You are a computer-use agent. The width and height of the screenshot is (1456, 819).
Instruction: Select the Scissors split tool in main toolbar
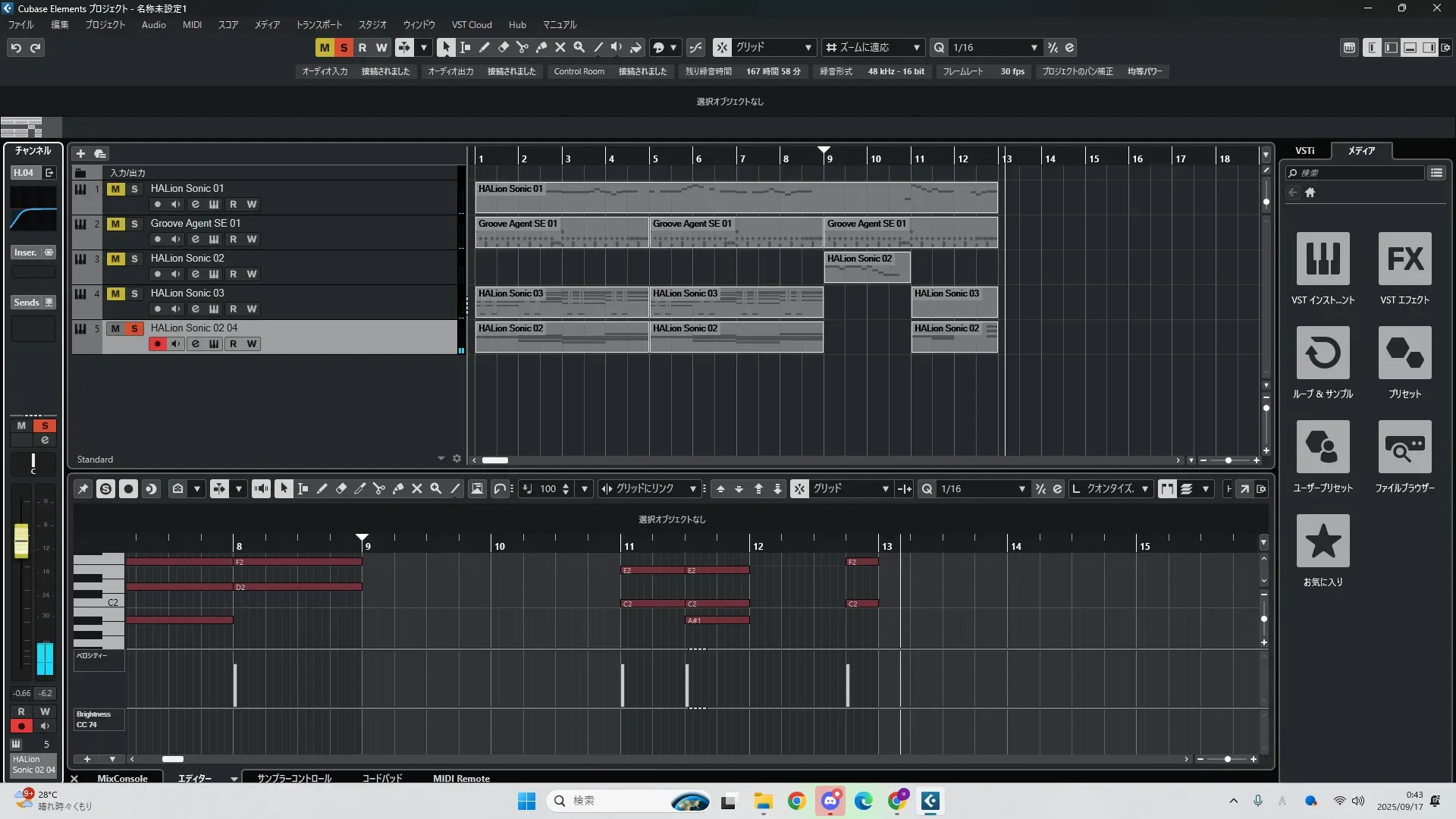pos(522,47)
